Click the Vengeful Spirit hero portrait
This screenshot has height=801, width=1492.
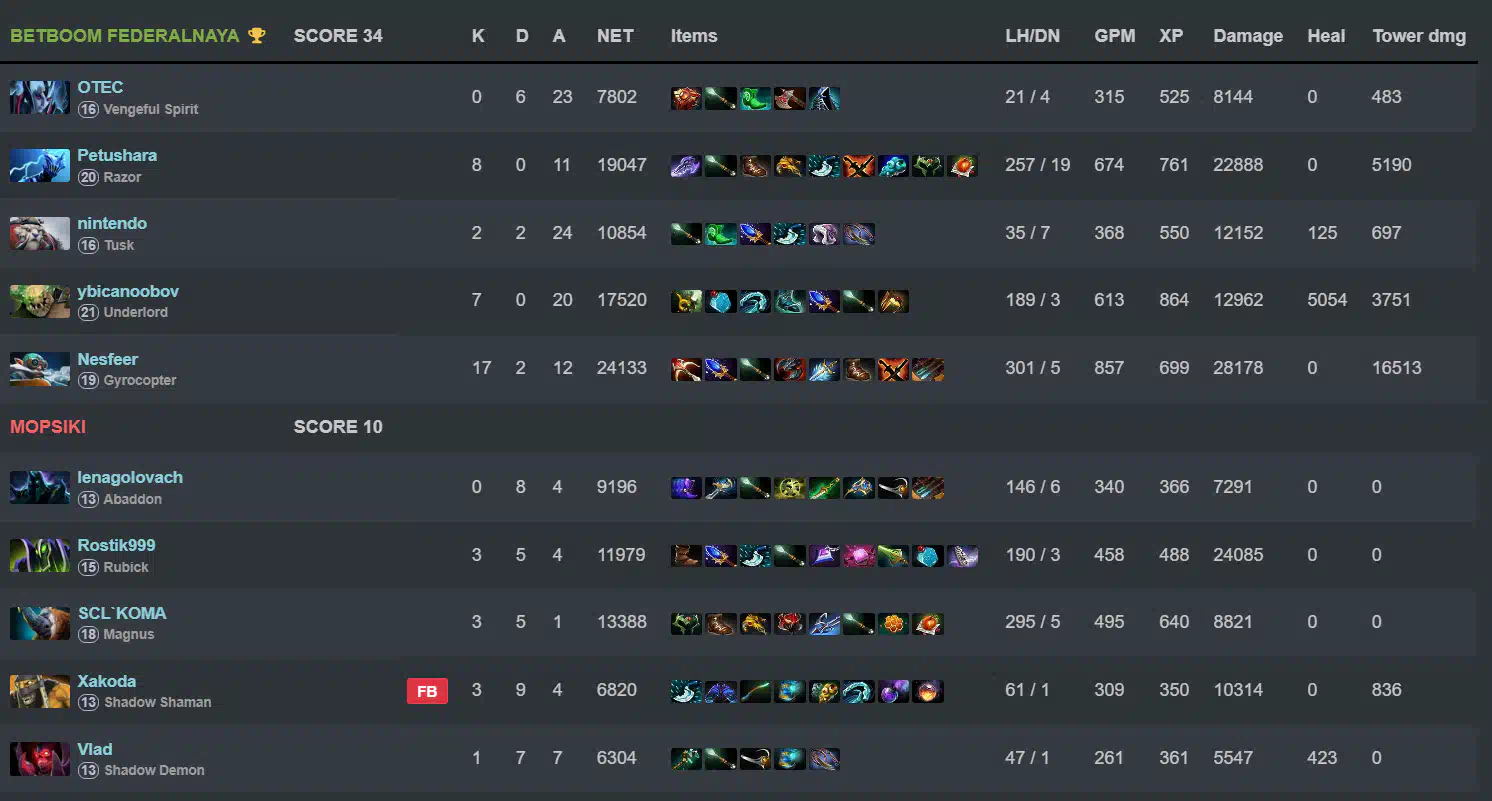pyautogui.click(x=40, y=97)
